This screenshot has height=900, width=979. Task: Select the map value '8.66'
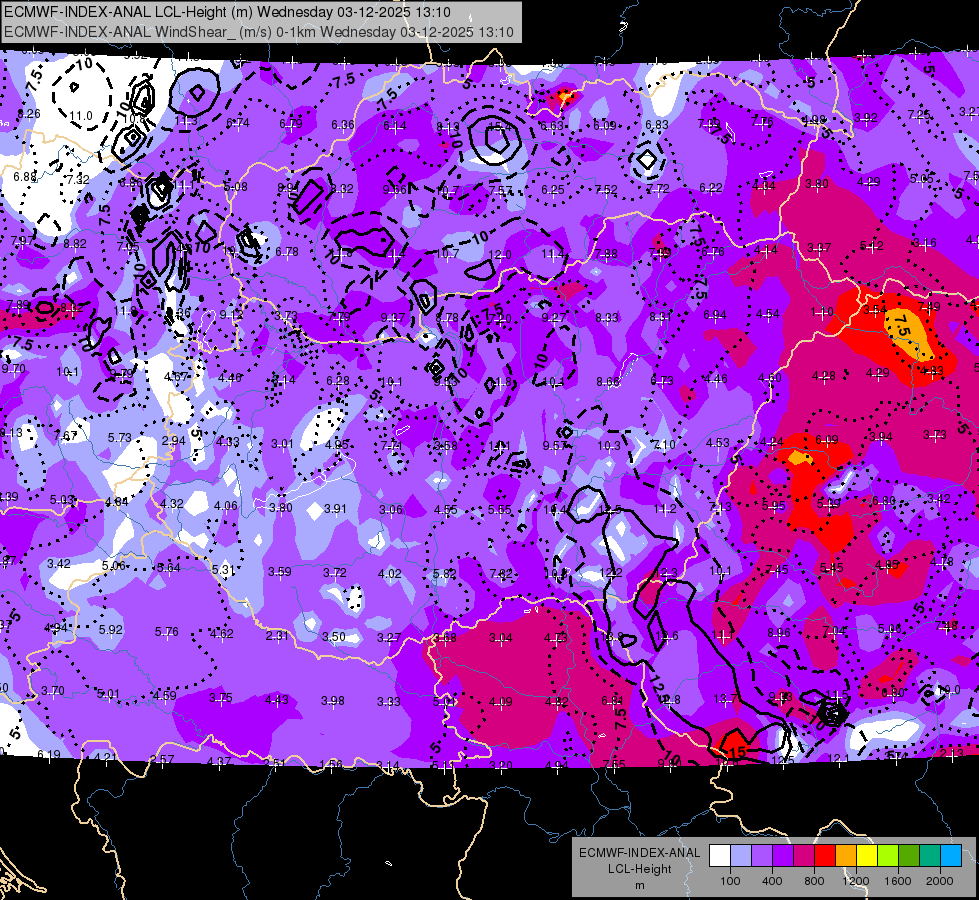pyautogui.click(x=608, y=381)
